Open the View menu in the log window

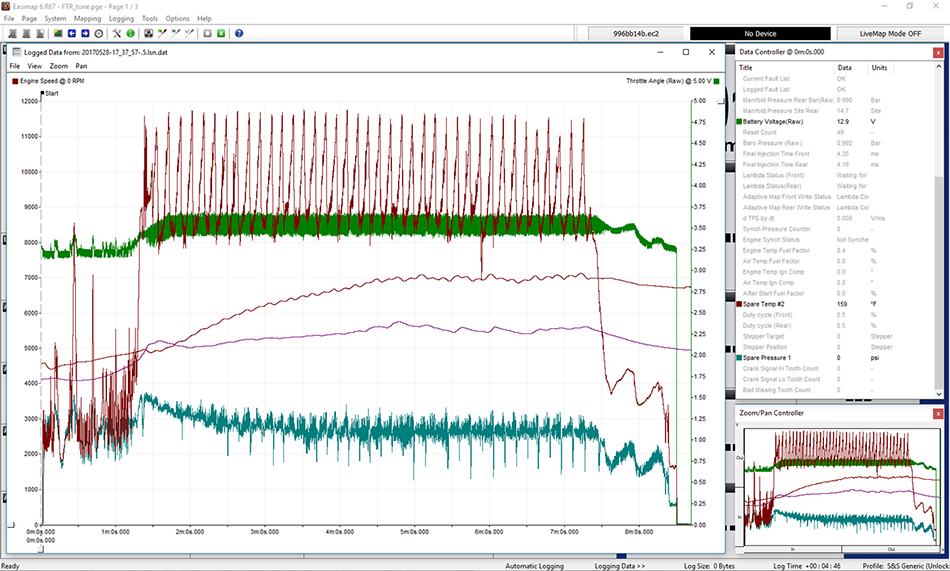[34, 66]
